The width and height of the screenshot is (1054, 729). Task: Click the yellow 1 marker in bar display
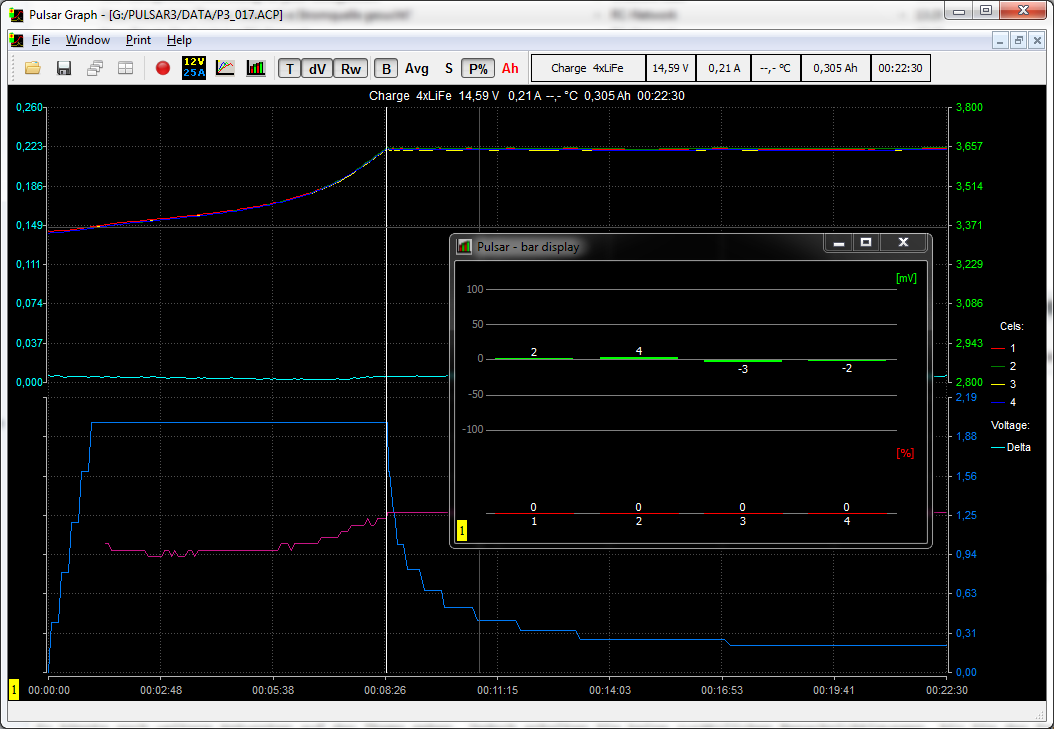pyautogui.click(x=462, y=531)
